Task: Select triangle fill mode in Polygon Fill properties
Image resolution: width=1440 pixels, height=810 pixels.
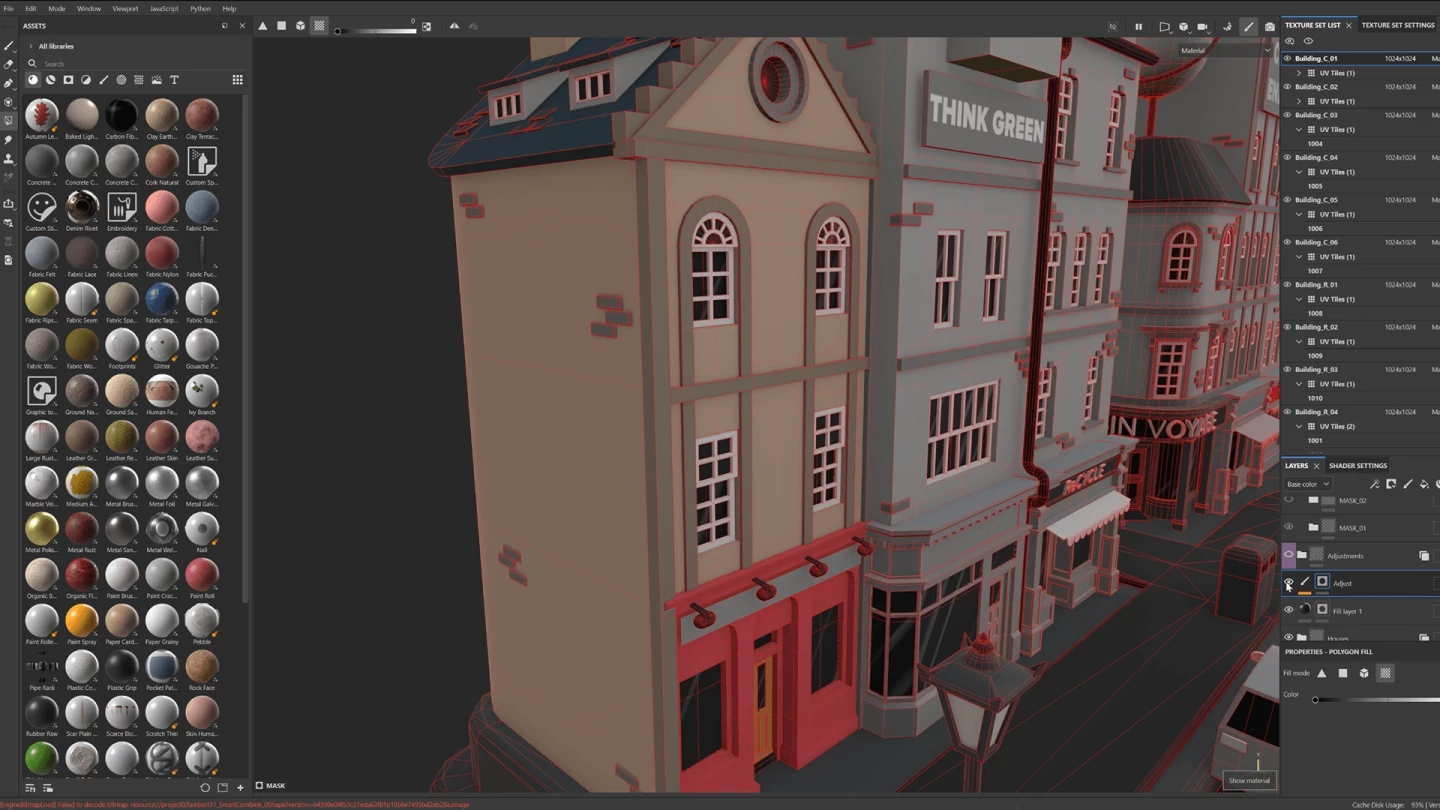Action: point(1323,673)
